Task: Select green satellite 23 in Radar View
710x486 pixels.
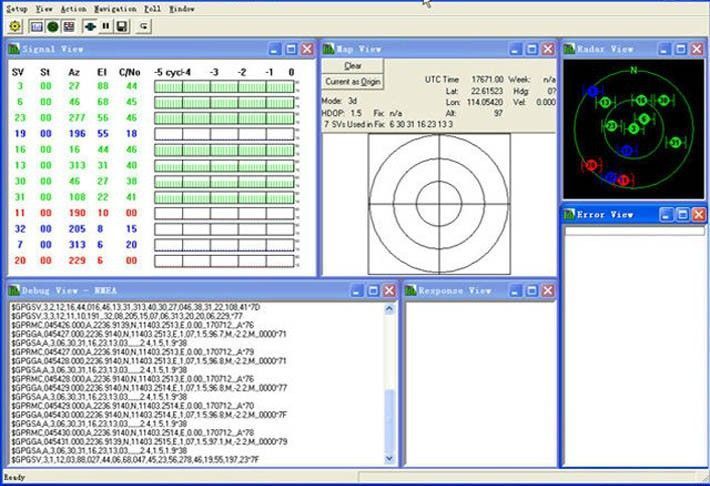Action: click(x=612, y=125)
